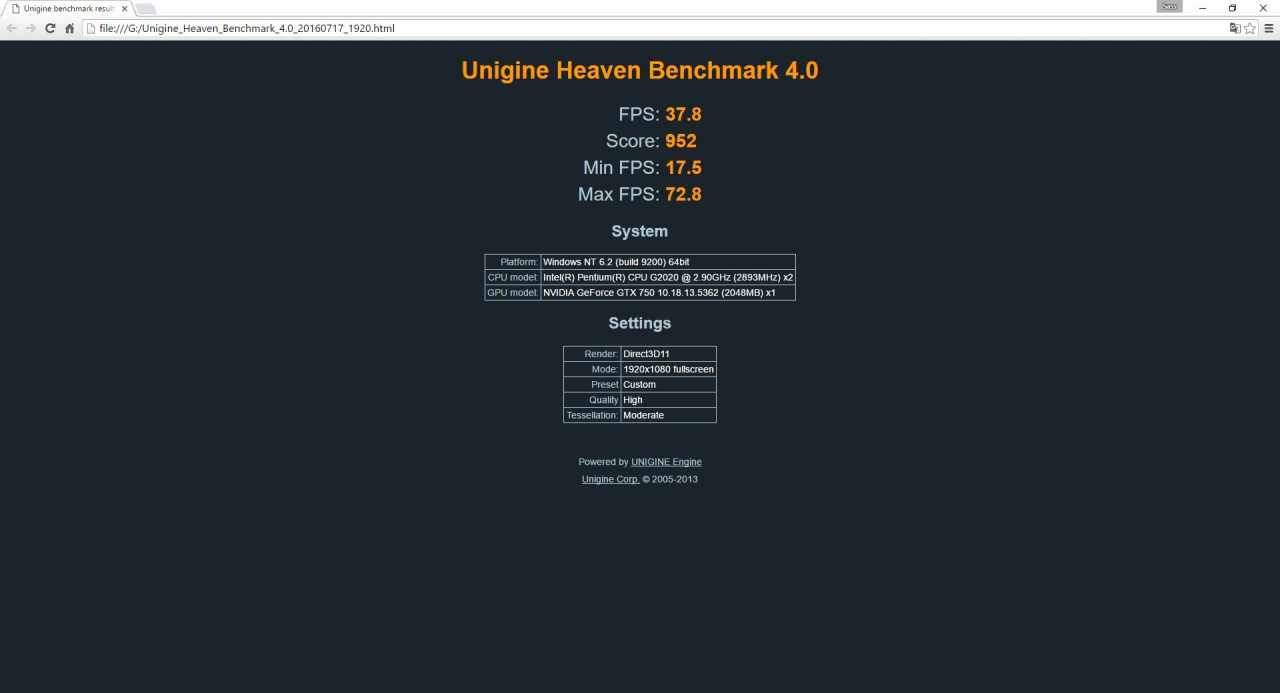Click the Quality label cell
Image resolution: width=1280 pixels, height=693 pixels.
pyautogui.click(x=592, y=400)
